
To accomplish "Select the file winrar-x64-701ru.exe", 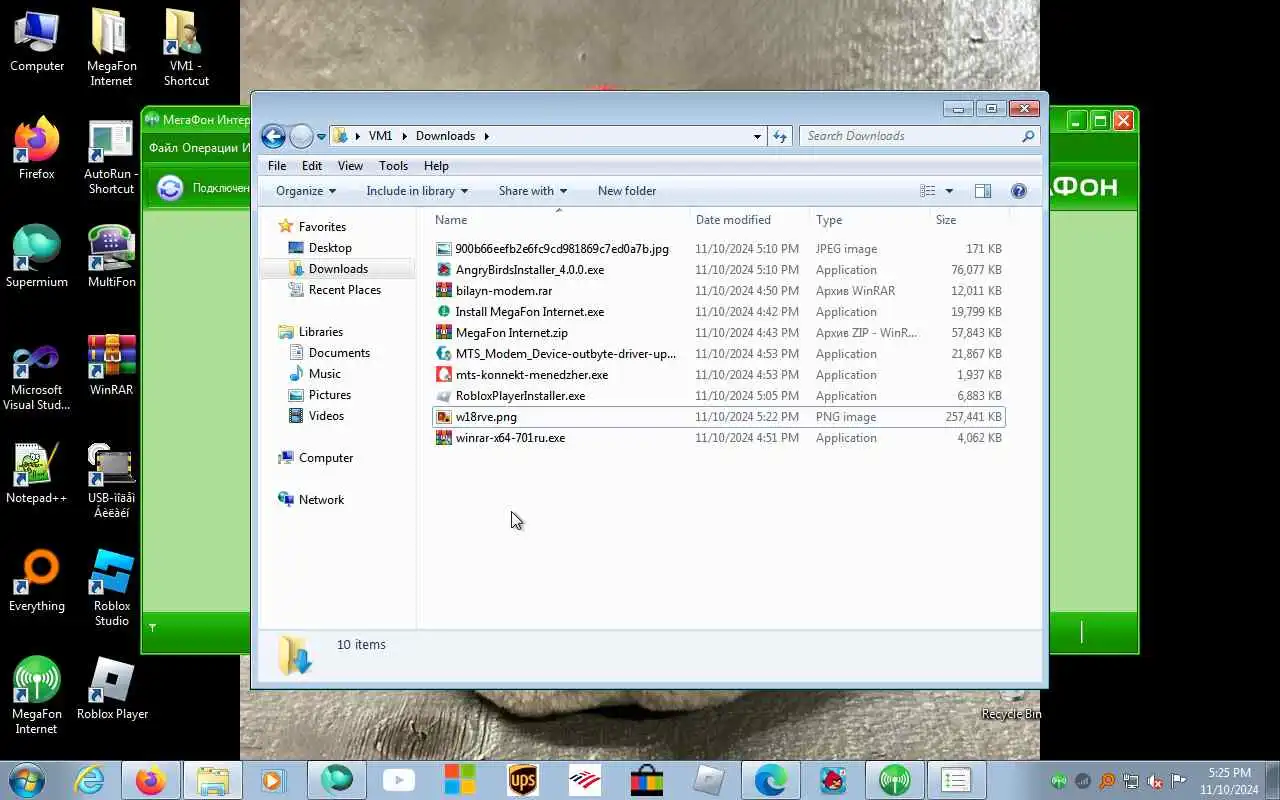I will click(x=510, y=438).
